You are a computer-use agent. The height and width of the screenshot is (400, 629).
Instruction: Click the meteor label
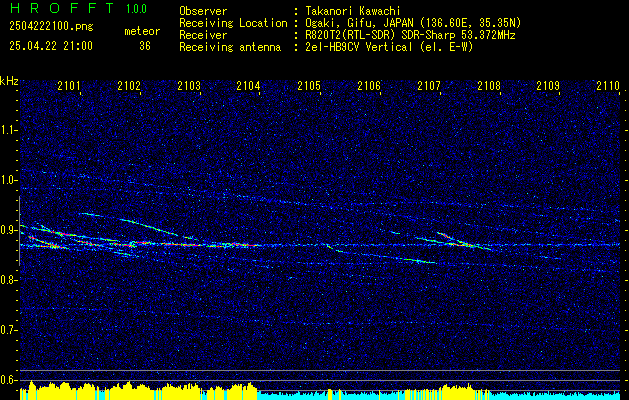click(142, 31)
